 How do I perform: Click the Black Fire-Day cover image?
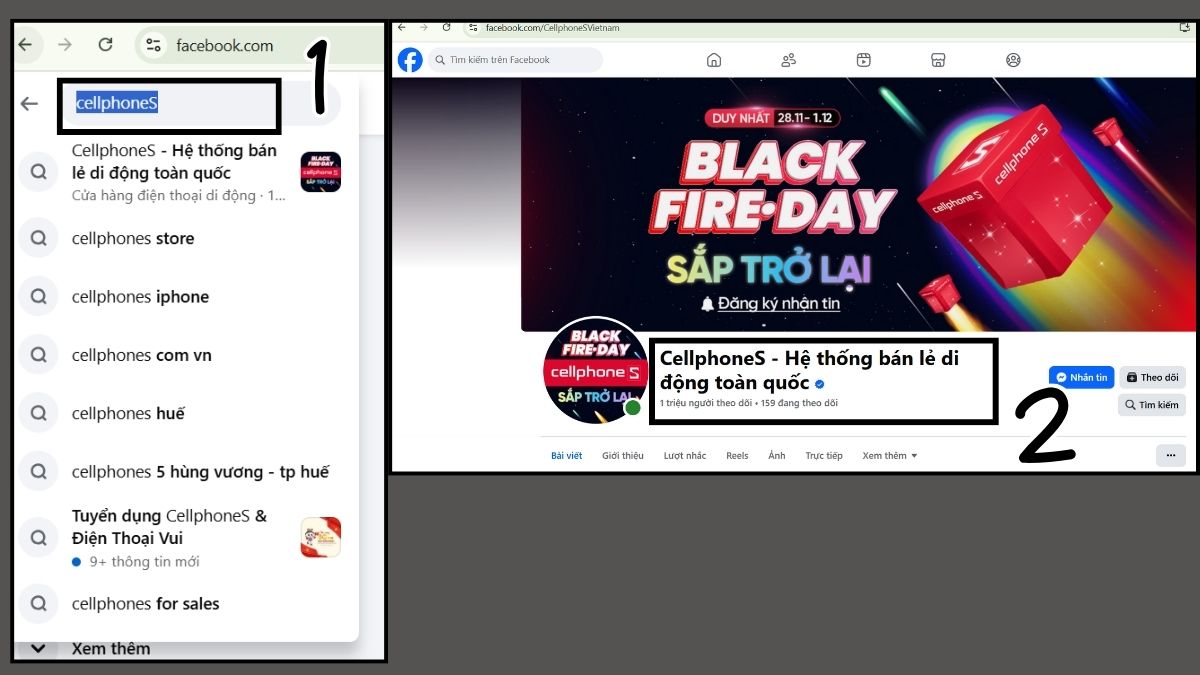[858, 205]
